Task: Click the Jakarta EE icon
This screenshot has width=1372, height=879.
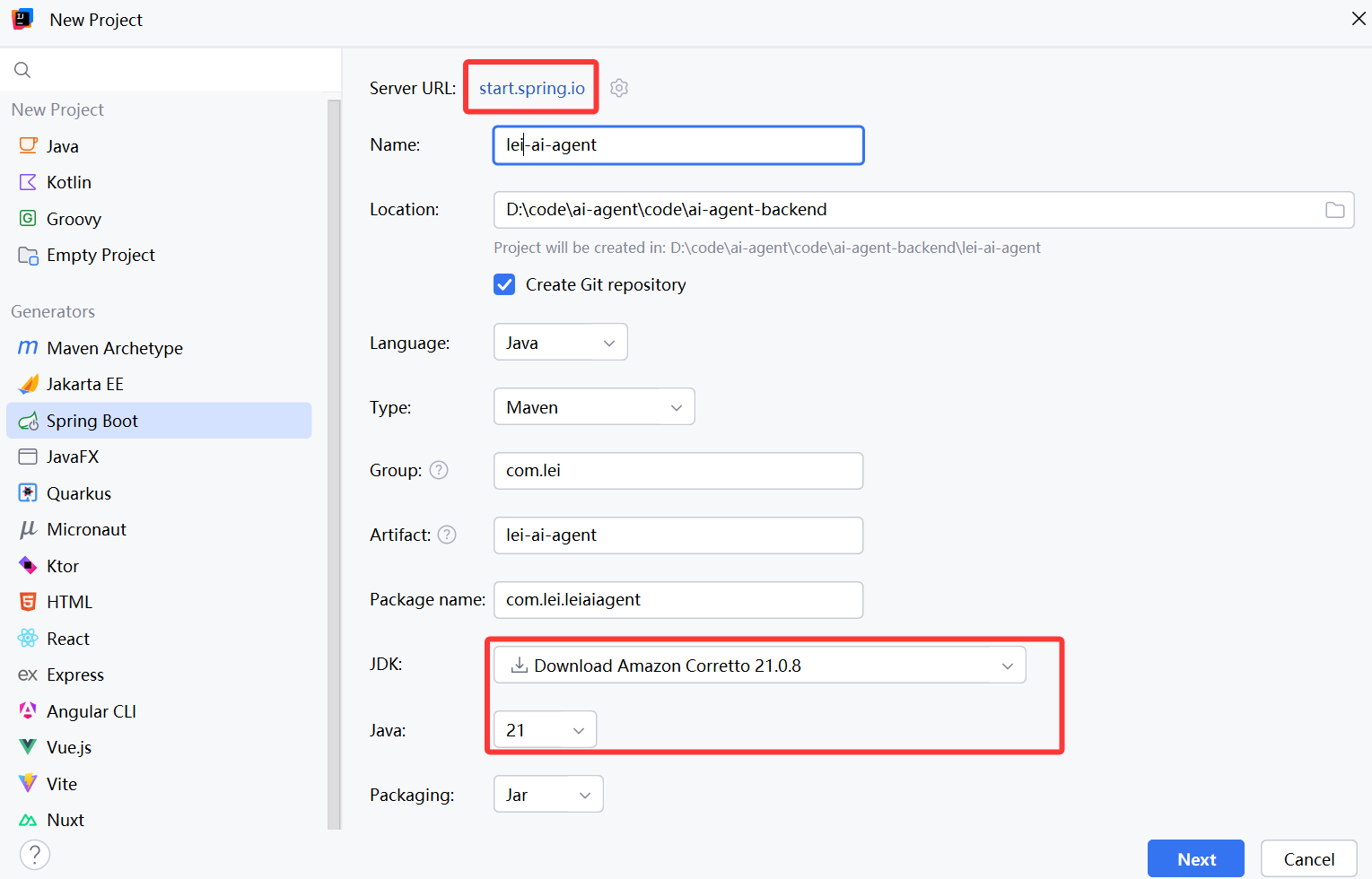Action: click(28, 384)
